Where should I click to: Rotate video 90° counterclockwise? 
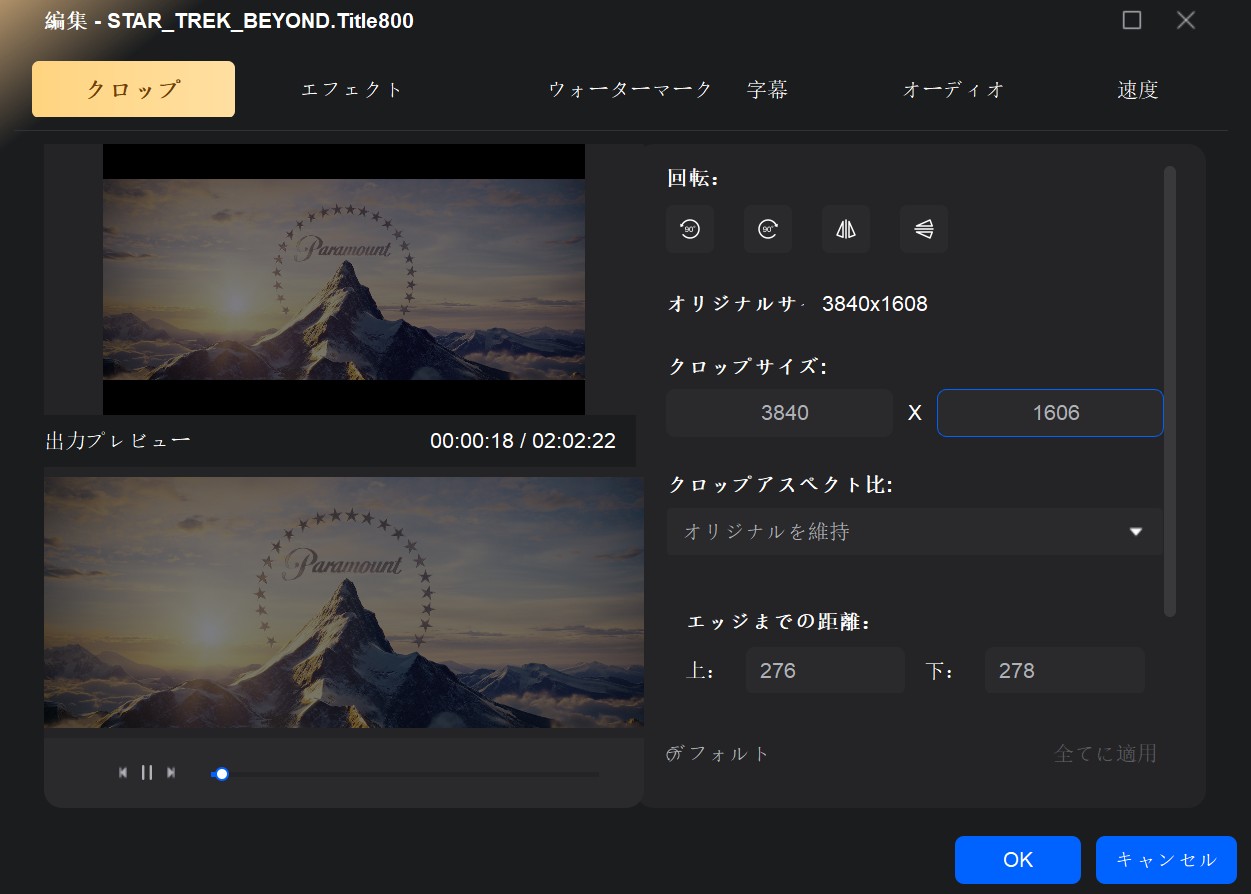(690, 229)
